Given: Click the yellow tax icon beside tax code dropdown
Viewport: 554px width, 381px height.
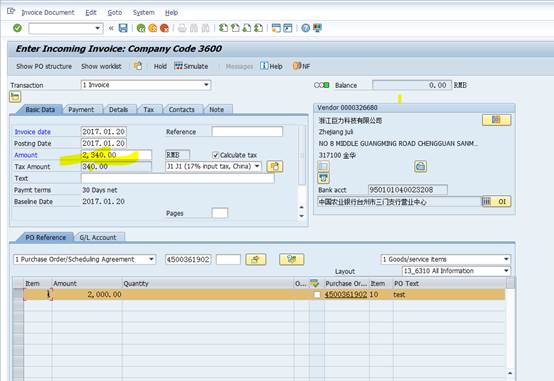Looking at the screenshot, I should click(x=275, y=166).
